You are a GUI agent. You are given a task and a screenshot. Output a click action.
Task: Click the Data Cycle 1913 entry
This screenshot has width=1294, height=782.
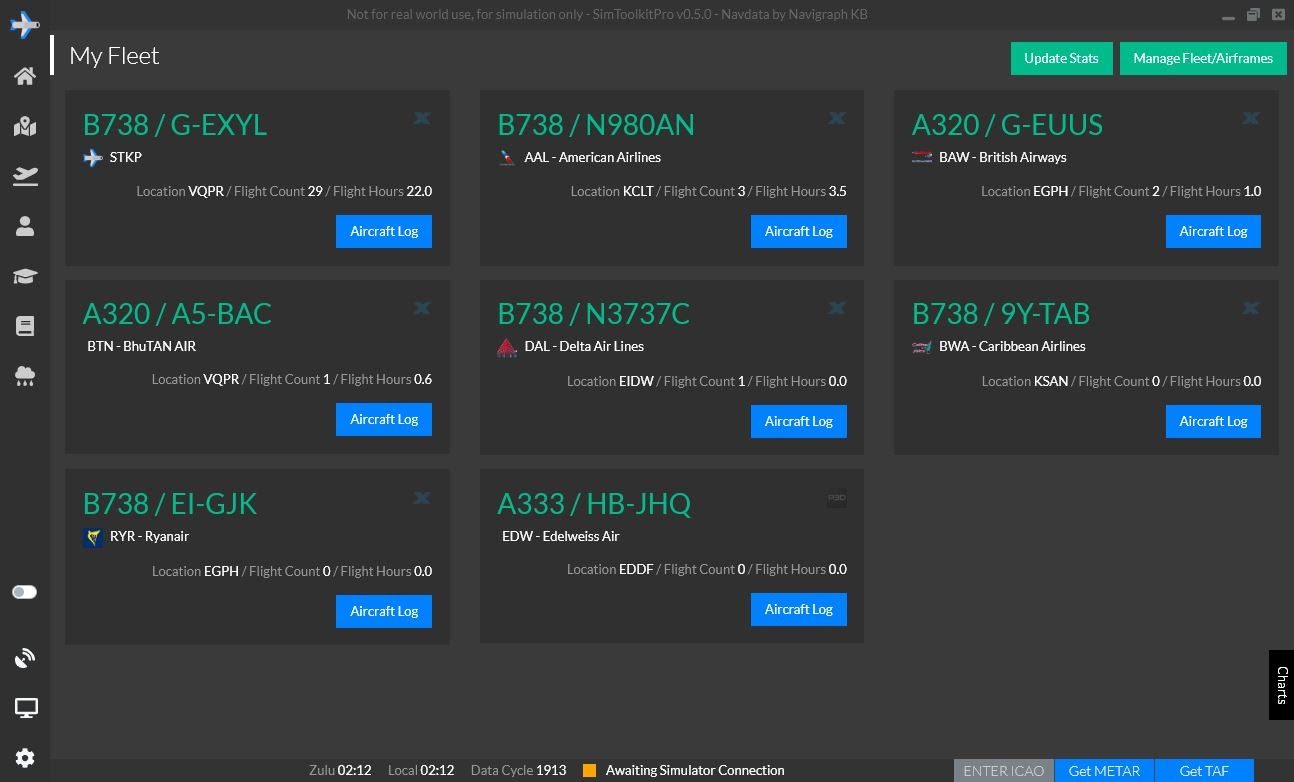[519, 771]
